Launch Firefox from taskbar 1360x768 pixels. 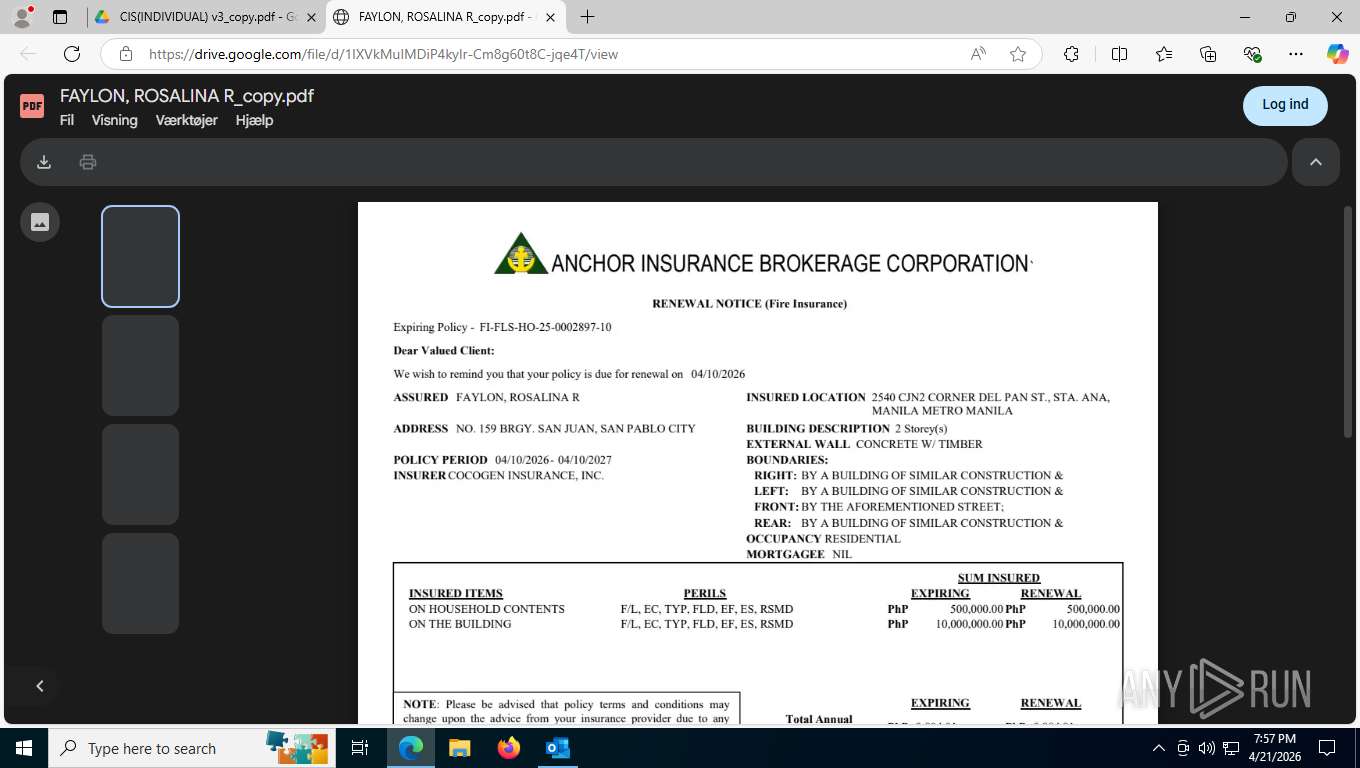[508, 748]
